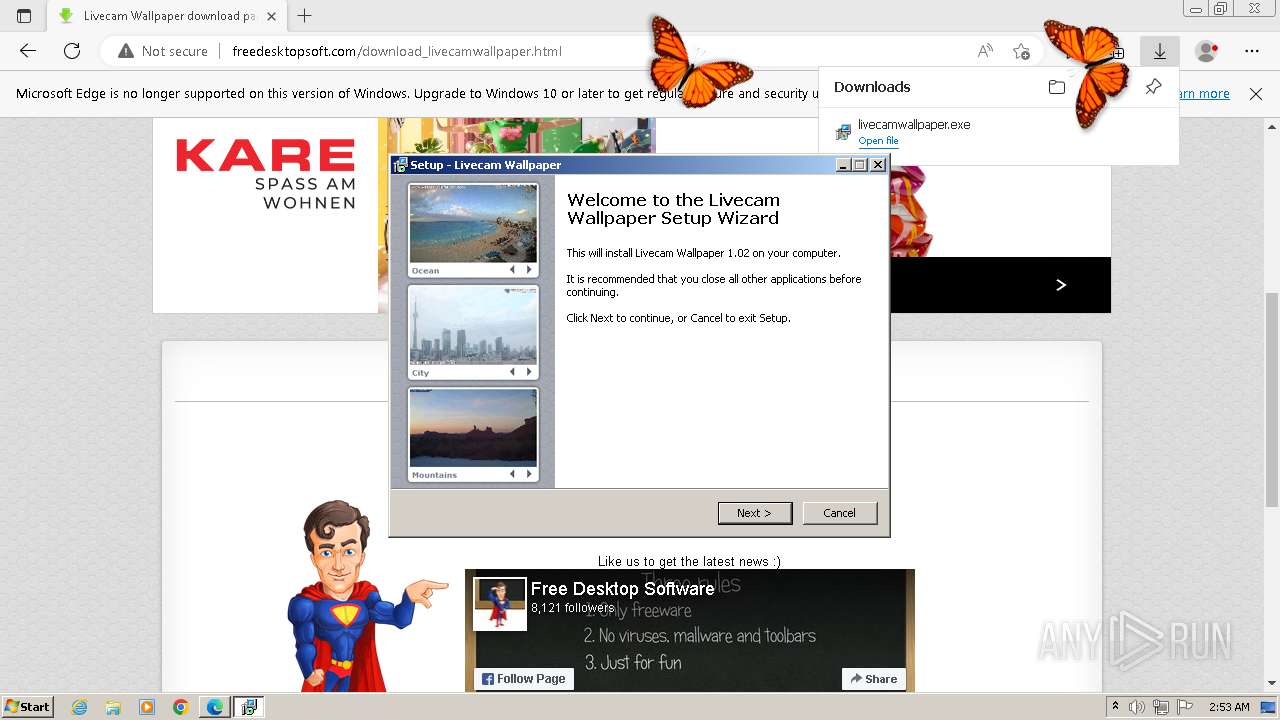Minimize the Setup wizard window
The width and height of the screenshot is (1280, 720).
point(843,165)
